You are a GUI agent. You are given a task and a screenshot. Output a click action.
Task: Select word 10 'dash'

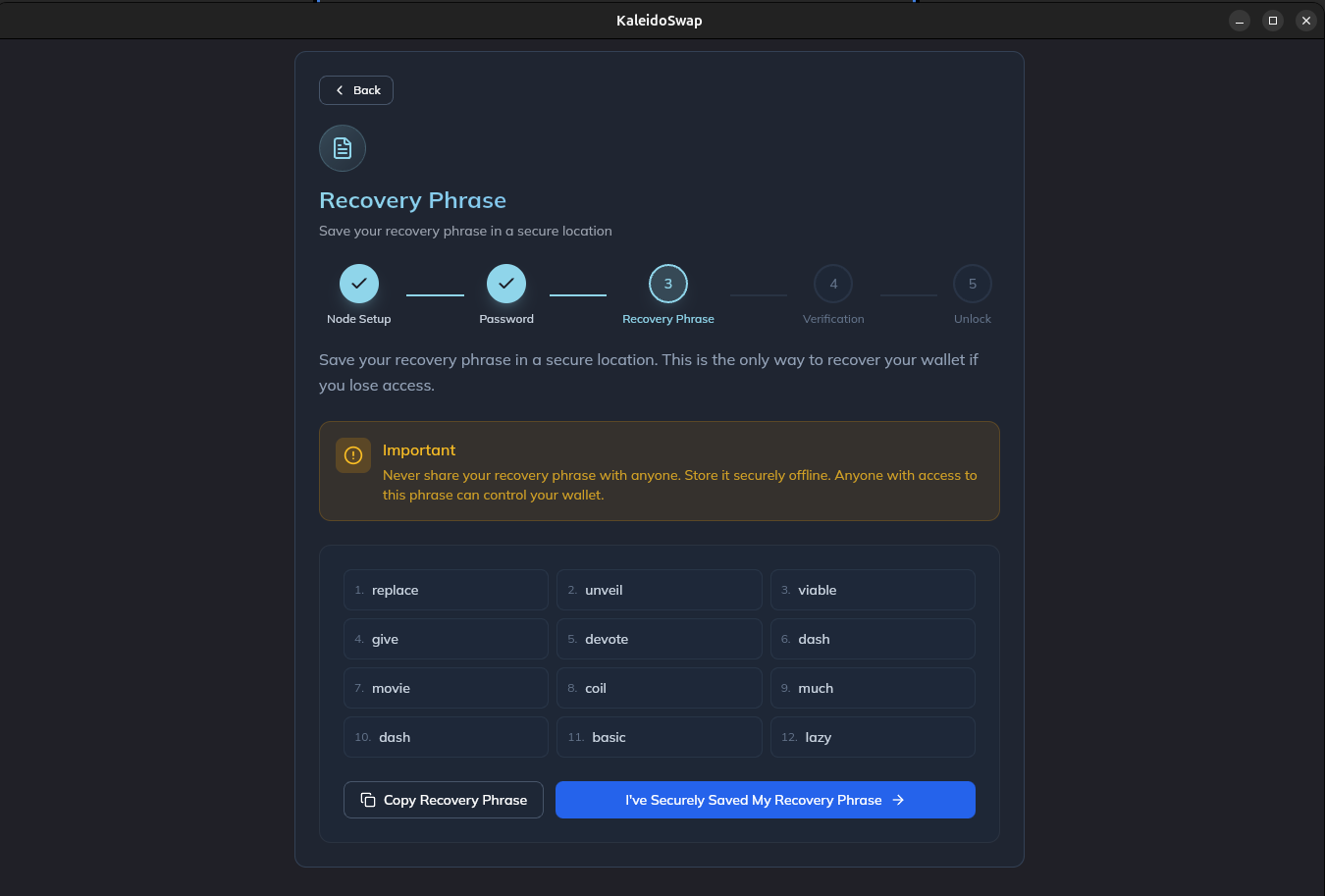tap(446, 737)
